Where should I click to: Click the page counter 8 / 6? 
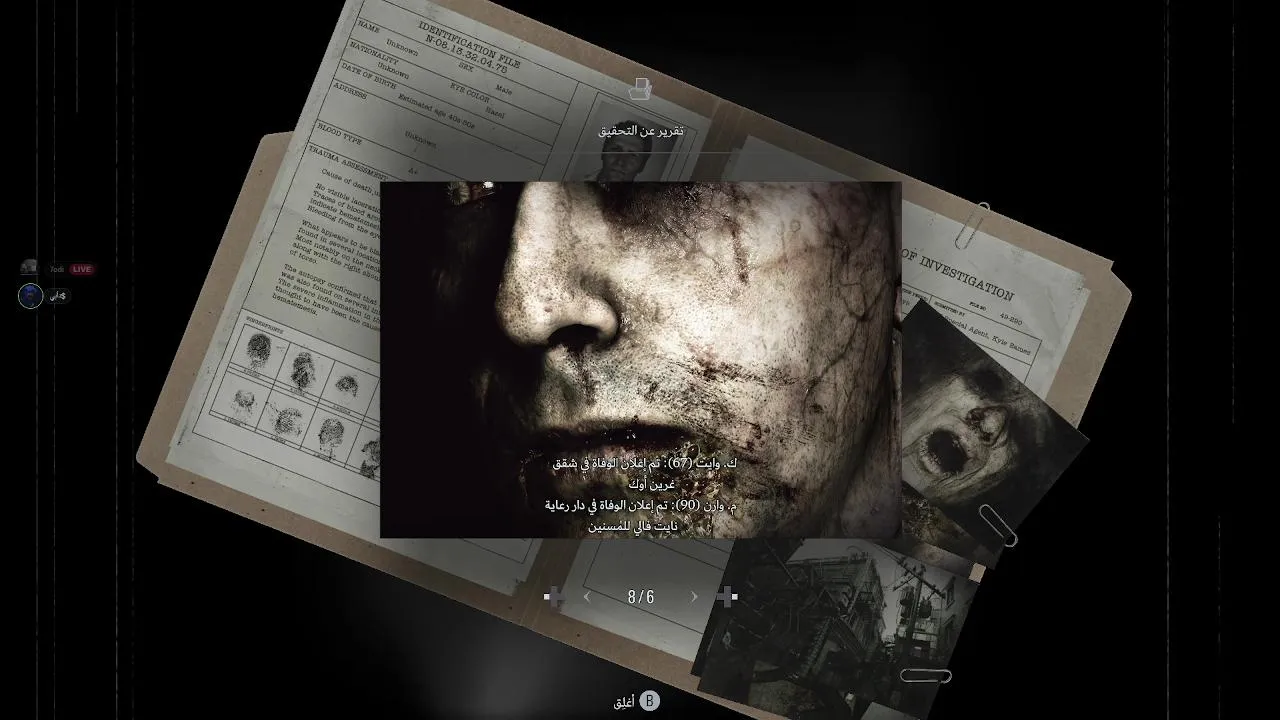click(641, 597)
